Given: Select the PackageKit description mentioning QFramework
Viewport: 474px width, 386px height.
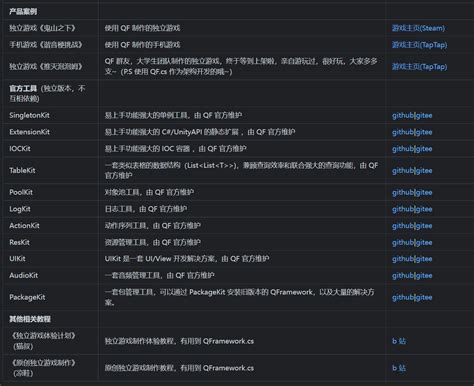Looking at the screenshot, I should pyautogui.click(x=240, y=297).
